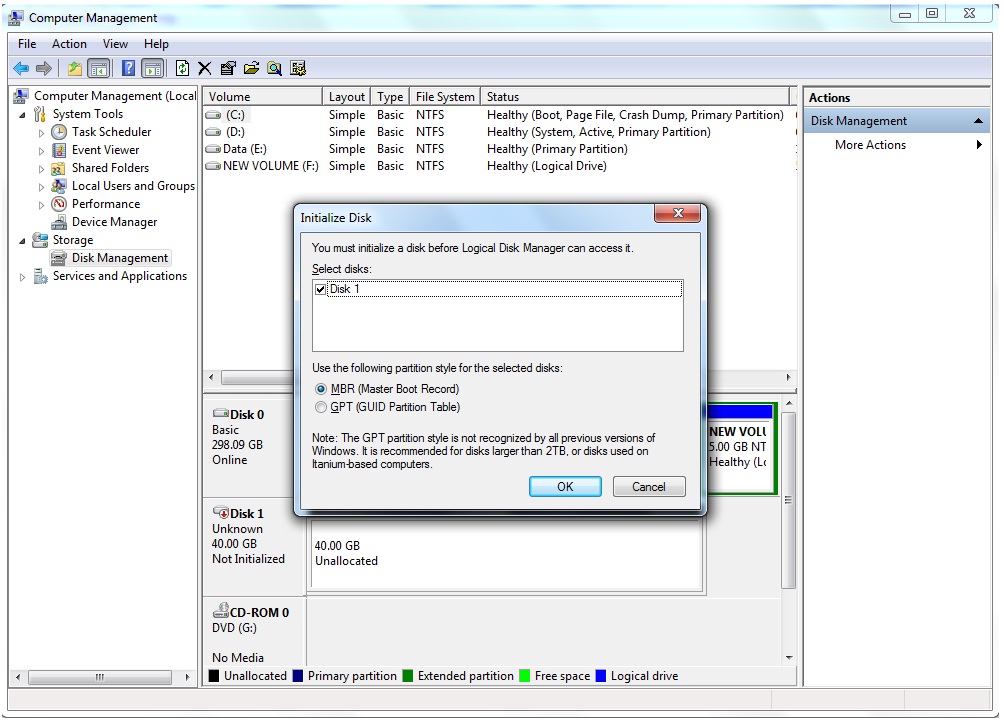Sort by the Volume column header
Screen dimensions: 1004x720
[x=262, y=97]
